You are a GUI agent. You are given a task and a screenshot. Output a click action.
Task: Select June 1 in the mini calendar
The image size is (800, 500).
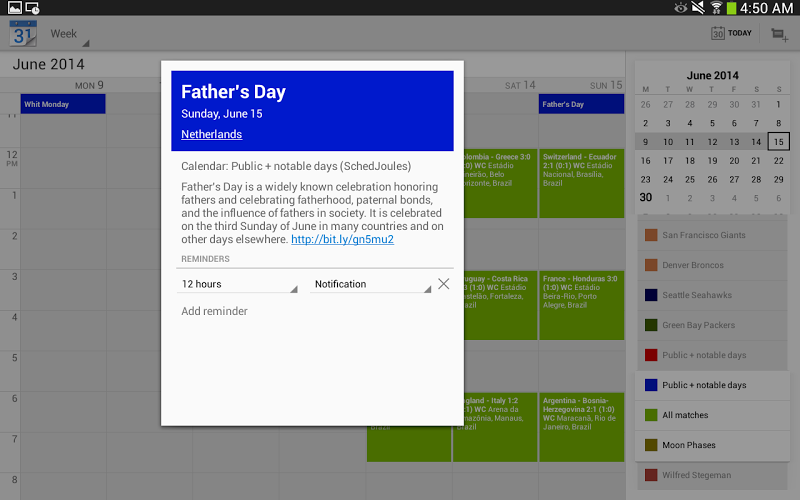coord(779,105)
